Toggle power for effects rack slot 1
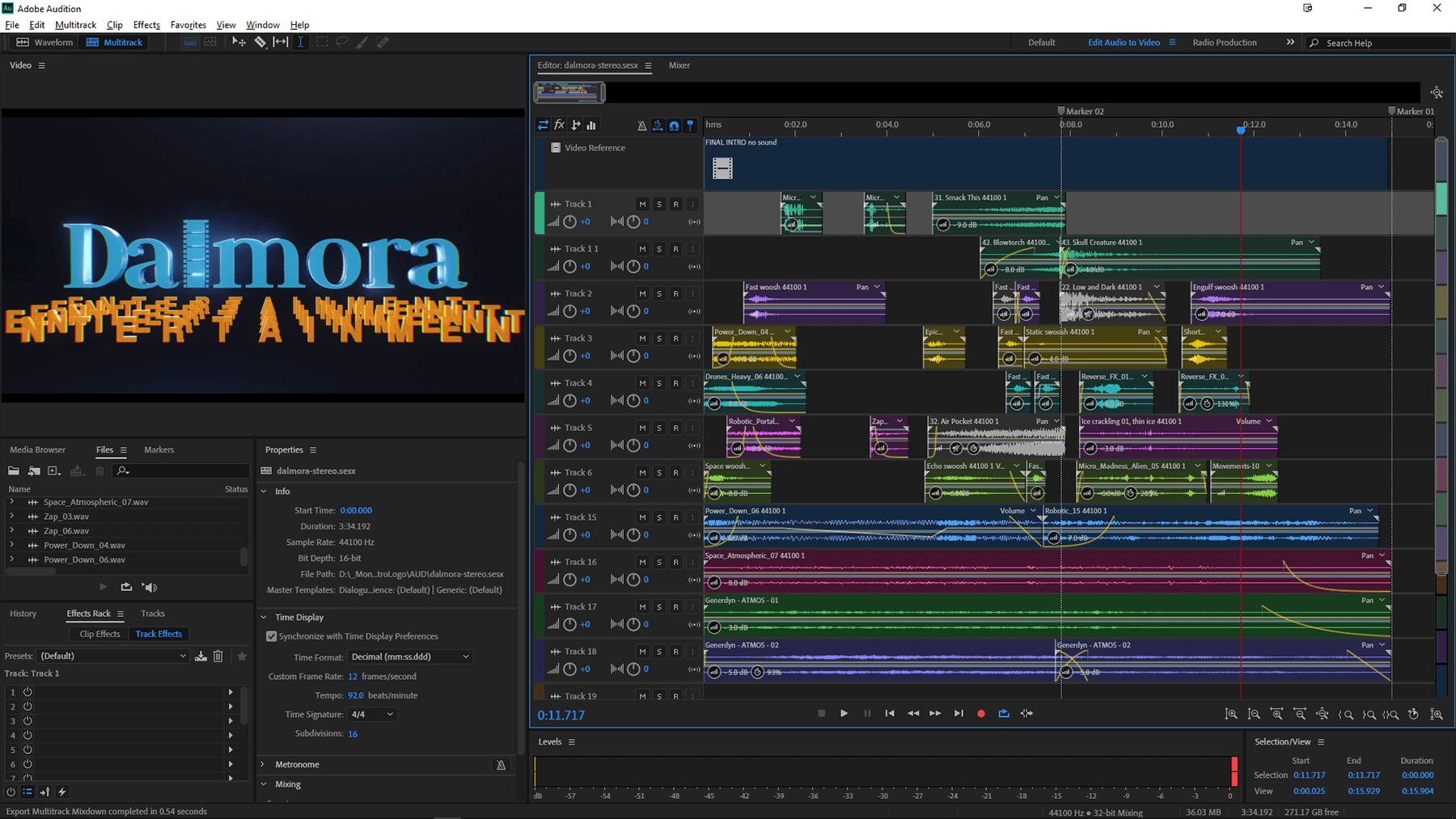1456x819 pixels. pyautogui.click(x=28, y=692)
